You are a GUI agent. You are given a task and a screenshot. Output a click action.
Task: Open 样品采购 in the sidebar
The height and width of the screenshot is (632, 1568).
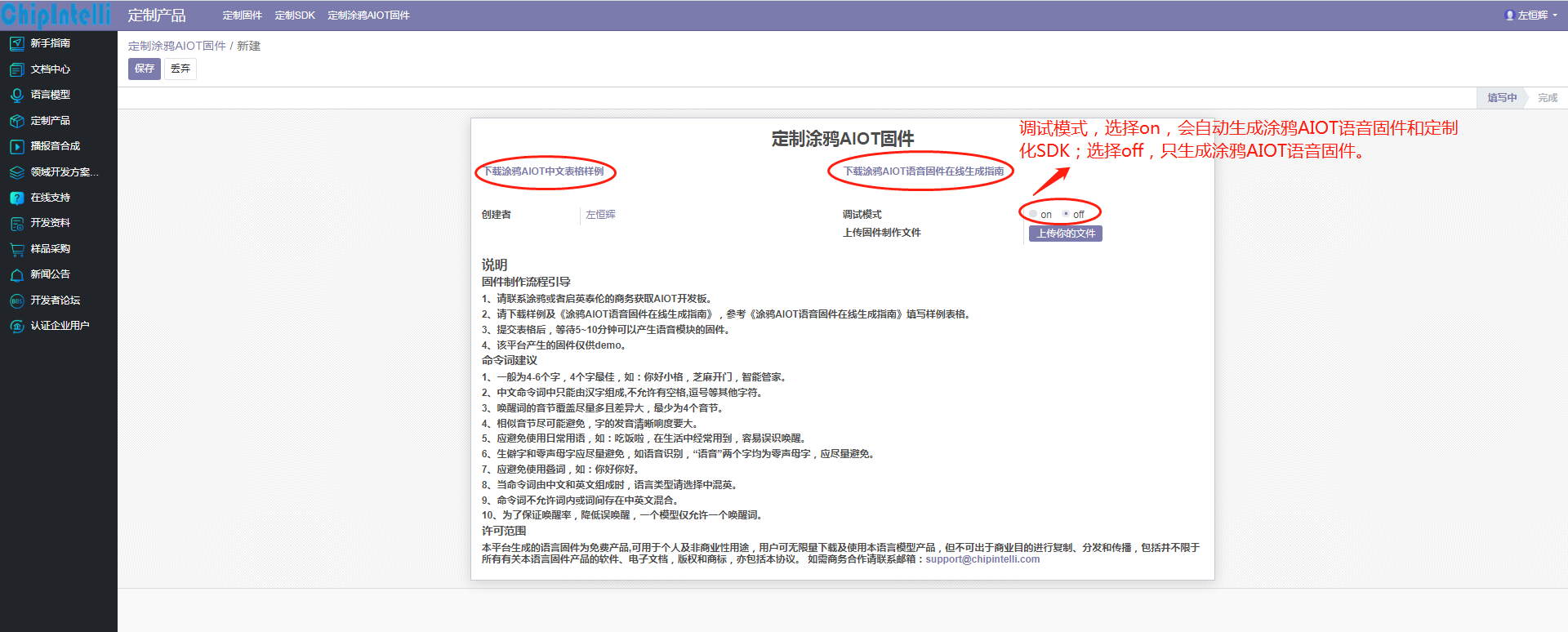coord(51,249)
